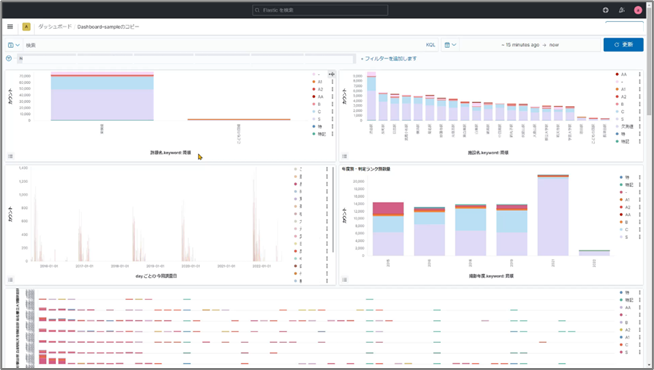Open the filter options icon beside the filter bar
The image size is (654, 370).
(9, 58)
